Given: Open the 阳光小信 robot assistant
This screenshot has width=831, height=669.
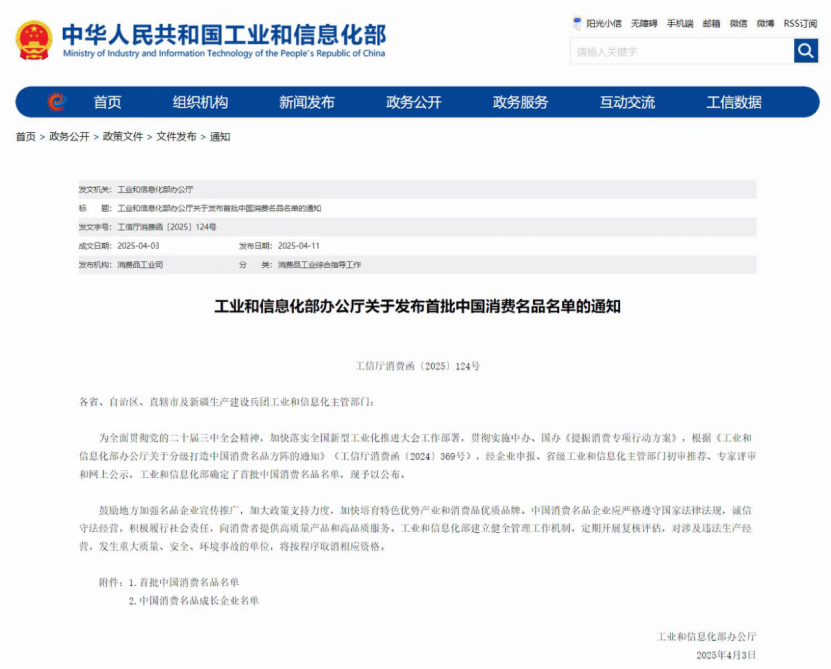Looking at the screenshot, I should pos(597,23).
